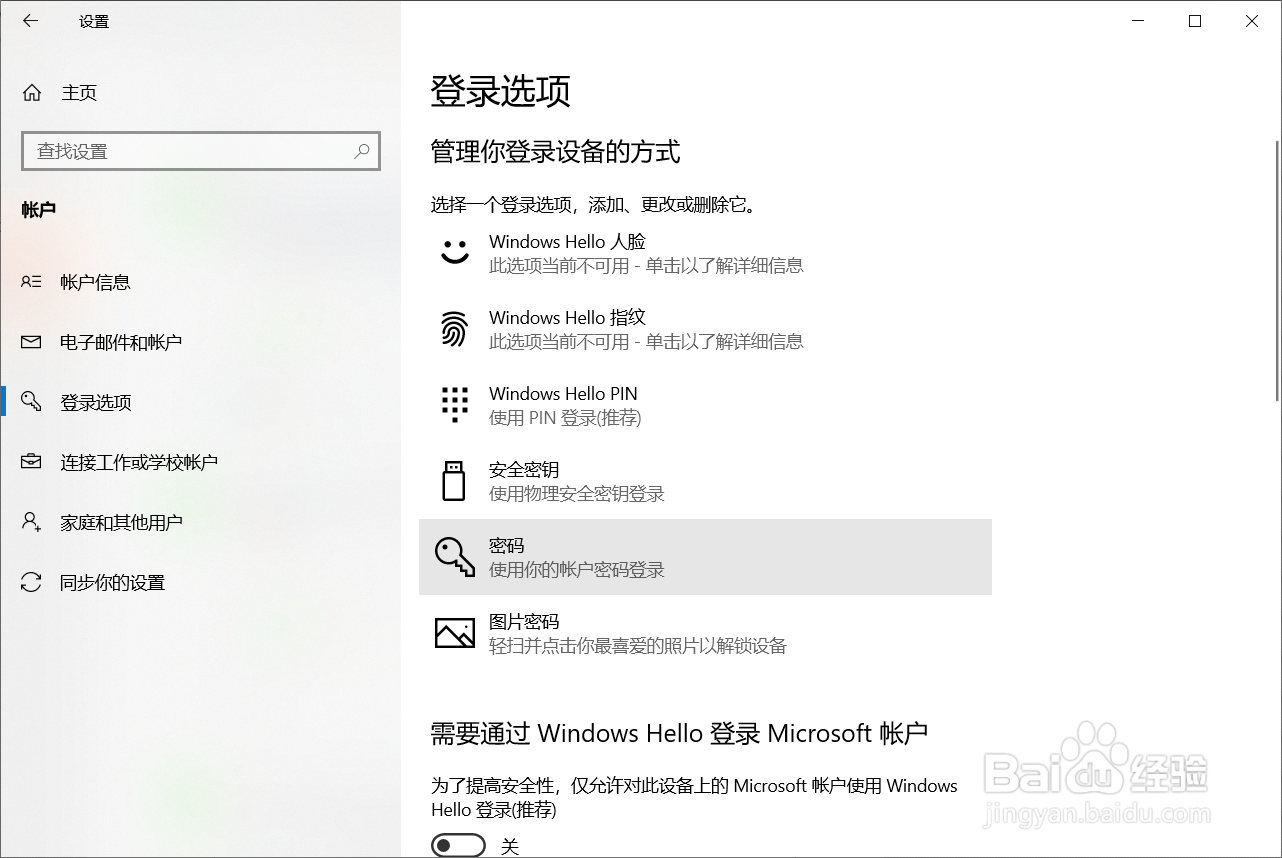Click the Home house icon
Image resolution: width=1282 pixels, height=858 pixels.
32,93
